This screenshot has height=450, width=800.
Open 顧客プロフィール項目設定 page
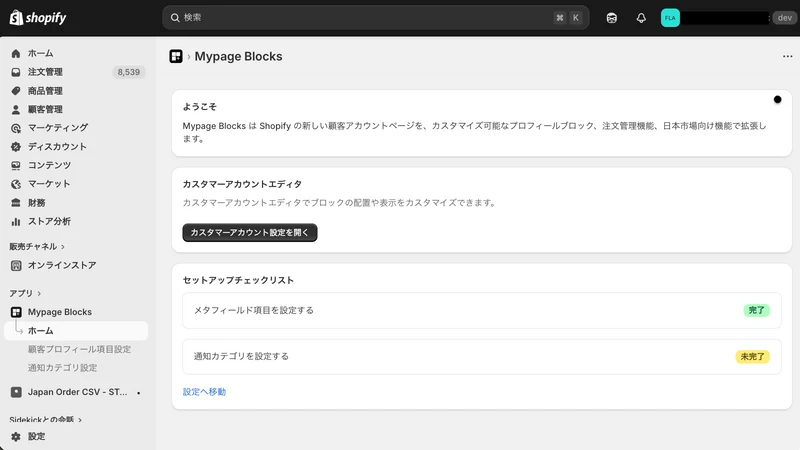coord(79,349)
